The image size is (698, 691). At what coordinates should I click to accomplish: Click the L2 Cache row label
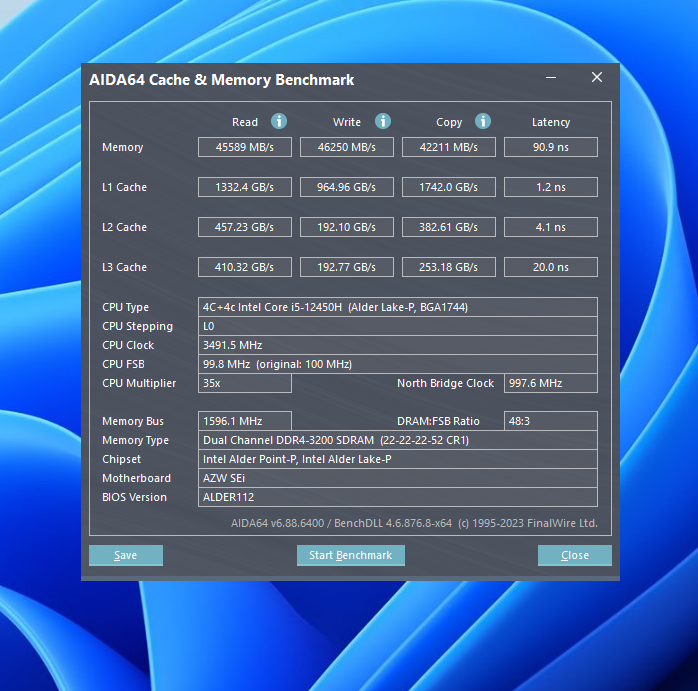coord(124,227)
